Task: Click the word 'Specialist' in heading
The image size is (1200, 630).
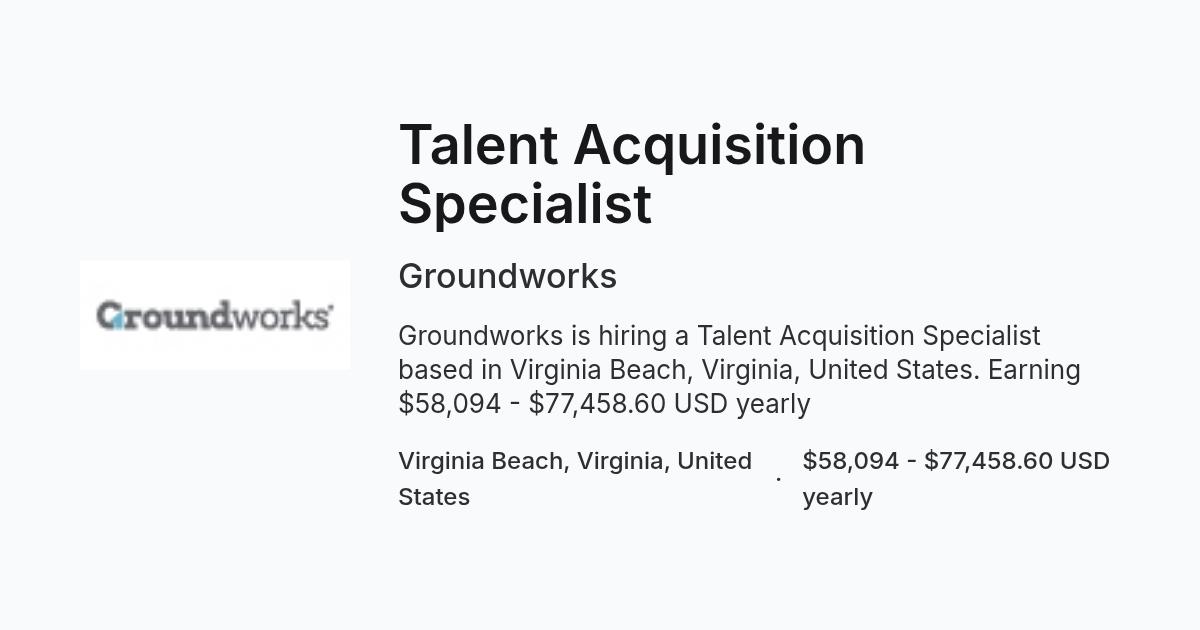Action: (525, 204)
